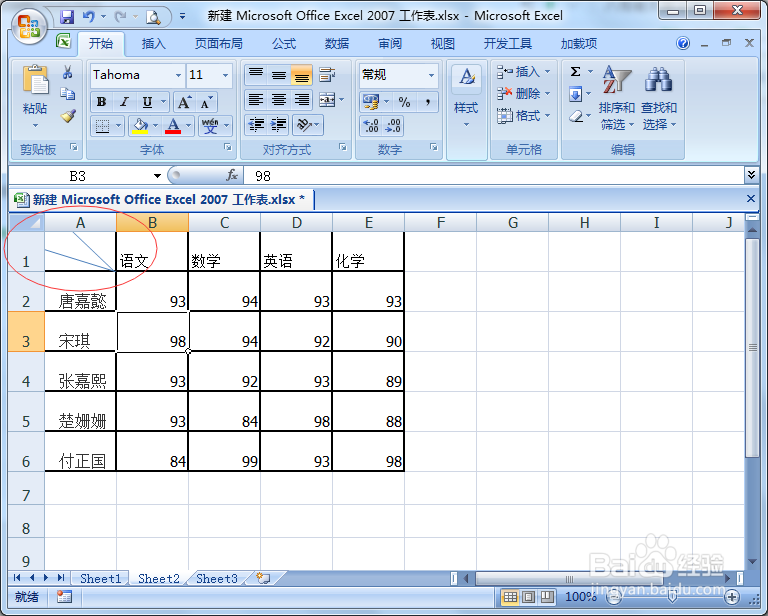Apply accounting number format
The width and height of the screenshot is (768, 616).
coord(371,102)
